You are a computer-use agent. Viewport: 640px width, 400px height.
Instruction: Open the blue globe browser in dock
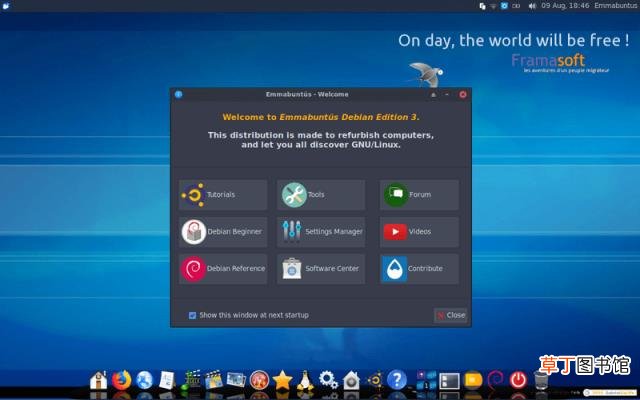[144, 380]
